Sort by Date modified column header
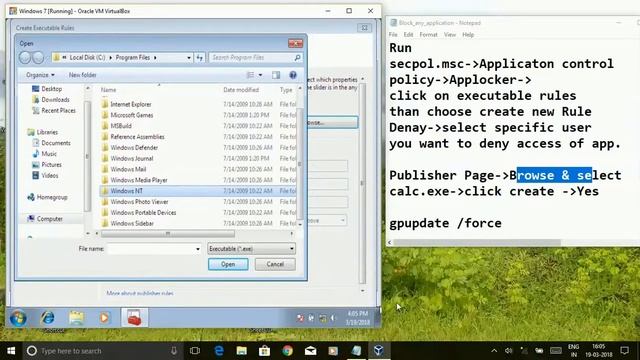This screenshot has height=360, width=640. click(241, 90)
